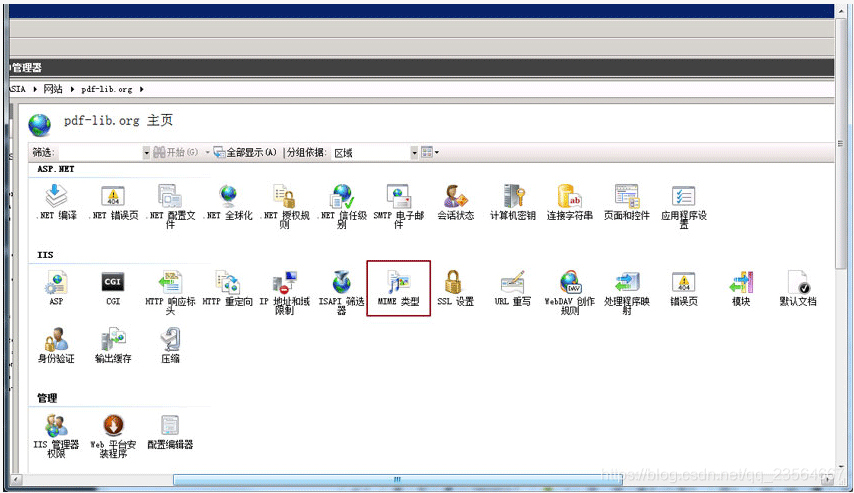The image size is (854, 493).
Task: Expand the arrow before 网站 in breadcrumb
Action: click(x=35, y=89)
